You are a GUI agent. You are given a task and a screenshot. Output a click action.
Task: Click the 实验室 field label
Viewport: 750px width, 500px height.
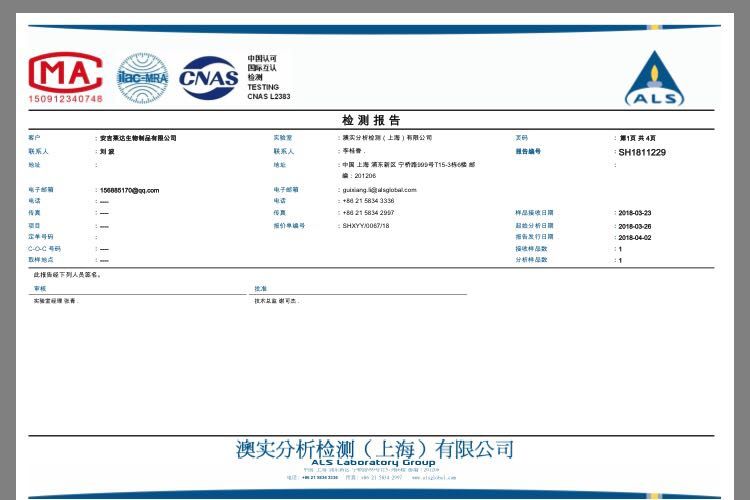[x=283, y=138]
